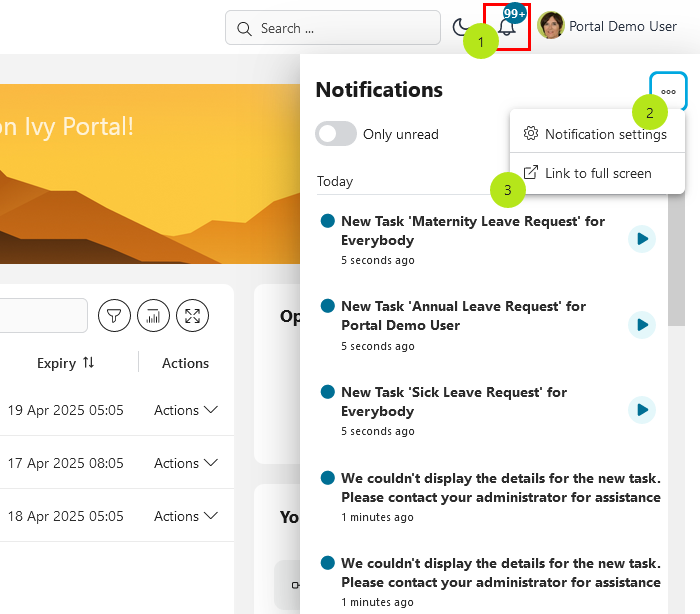Expand Actions for 17 Apr 2025 task
The width and height of the screenshot is (700, 614).
pyautogui.click(x=186, y=463)
